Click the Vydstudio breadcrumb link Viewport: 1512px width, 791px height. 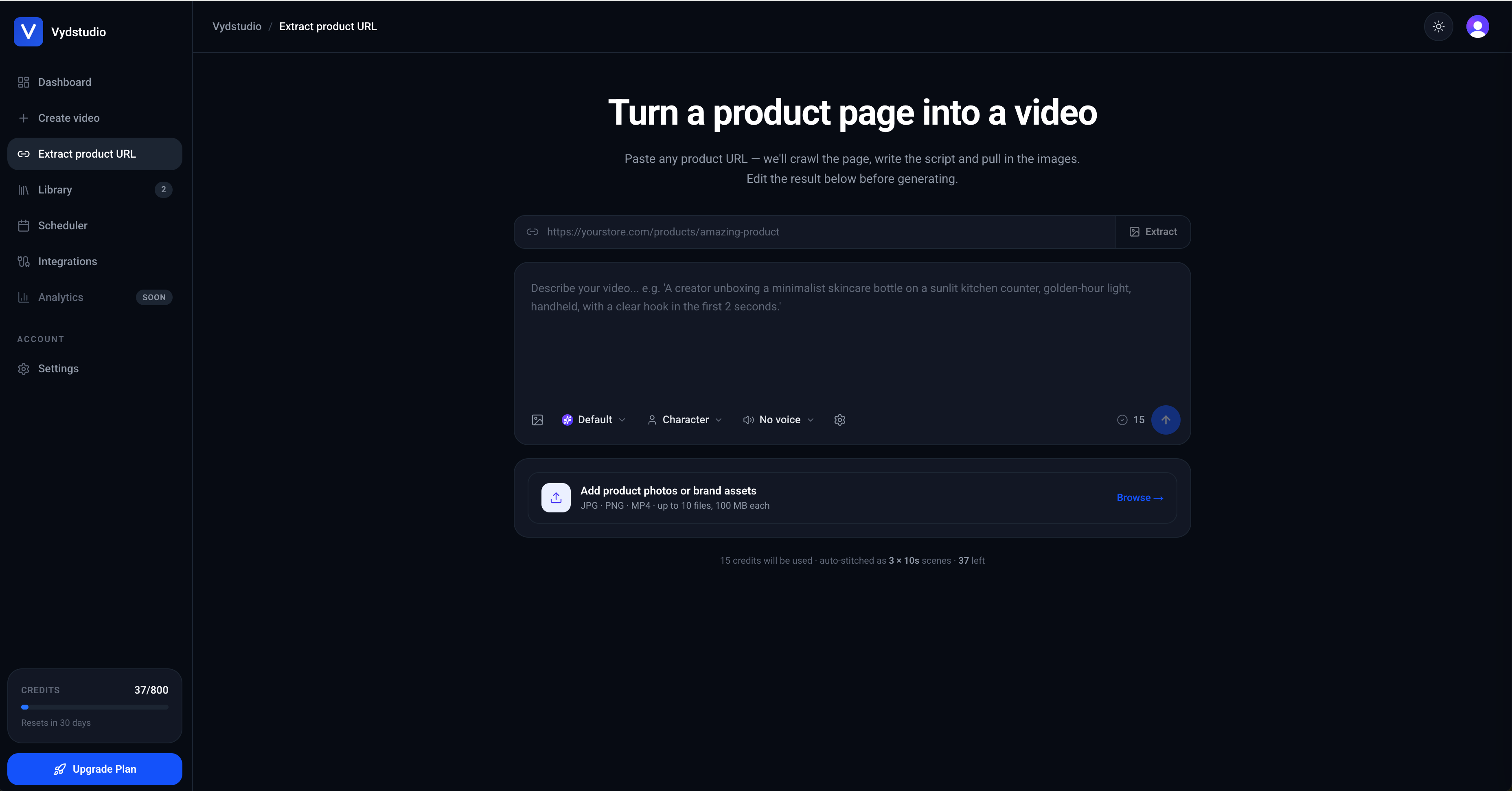tap(237, 26)
